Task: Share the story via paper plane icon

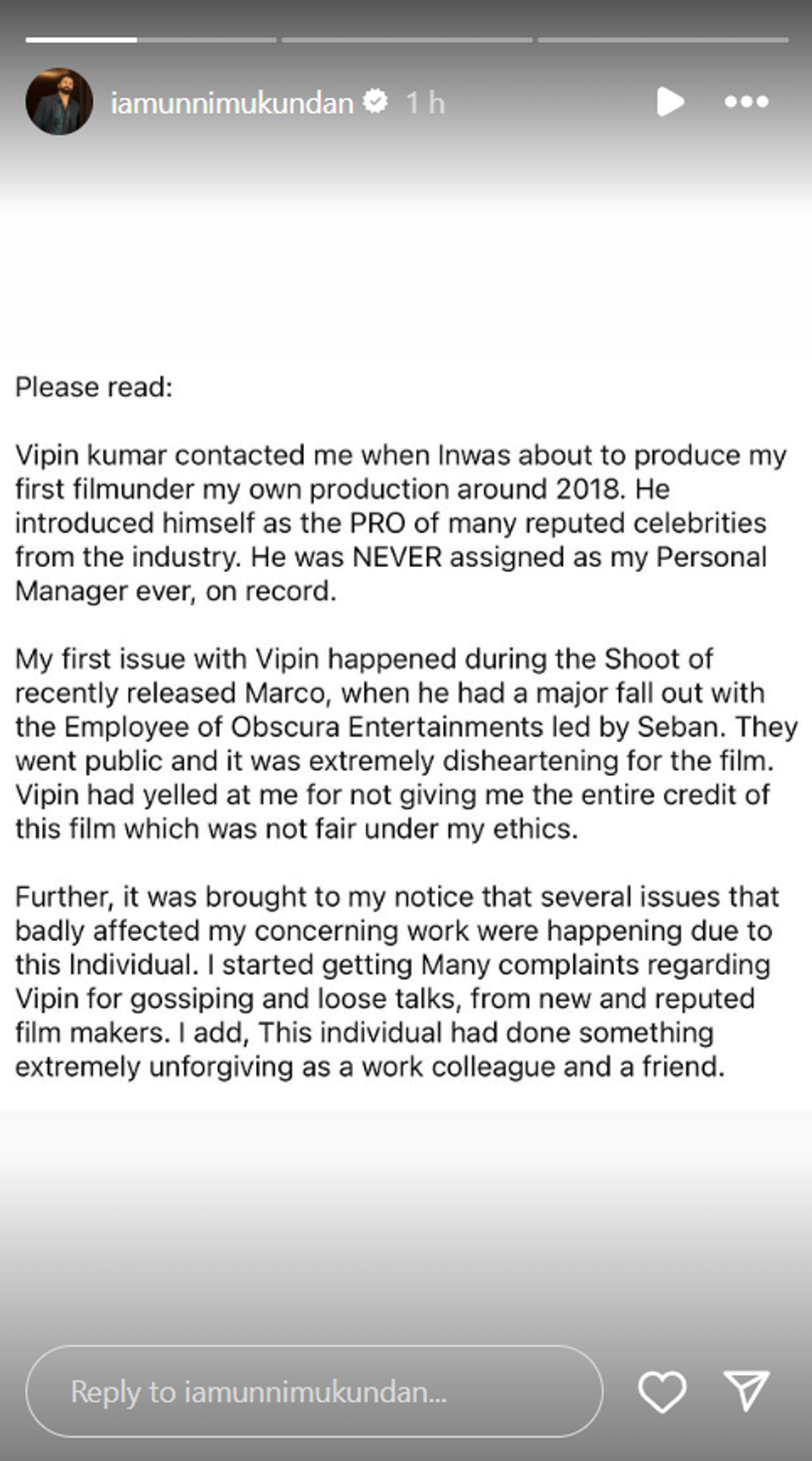Action: pos(746,1390)
